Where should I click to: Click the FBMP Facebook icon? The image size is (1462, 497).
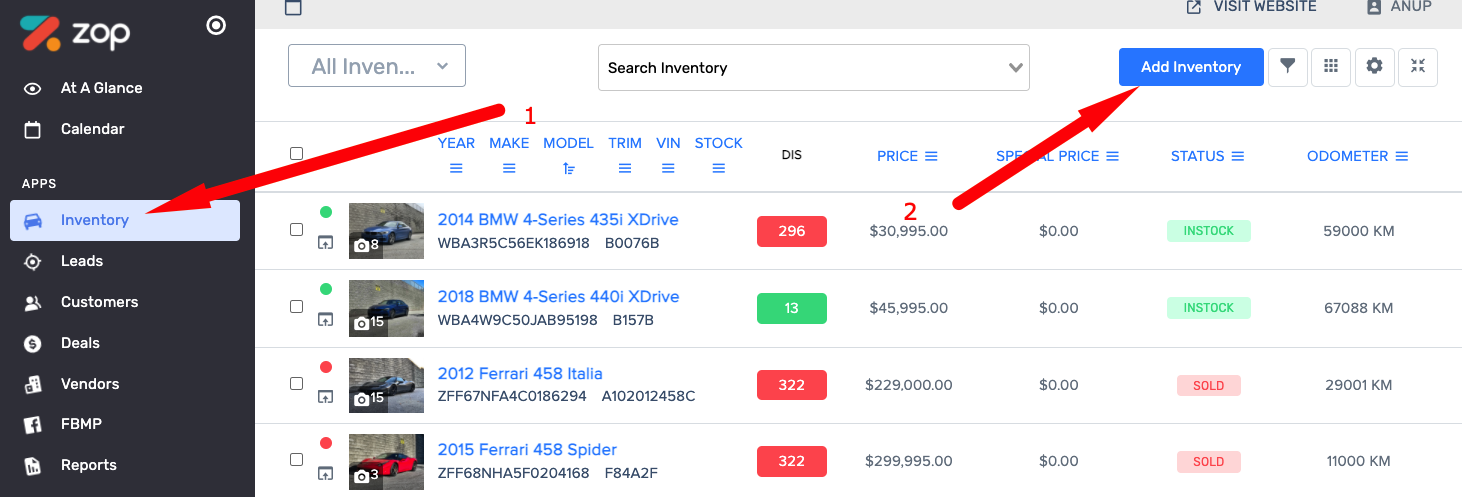click(33, 424)
